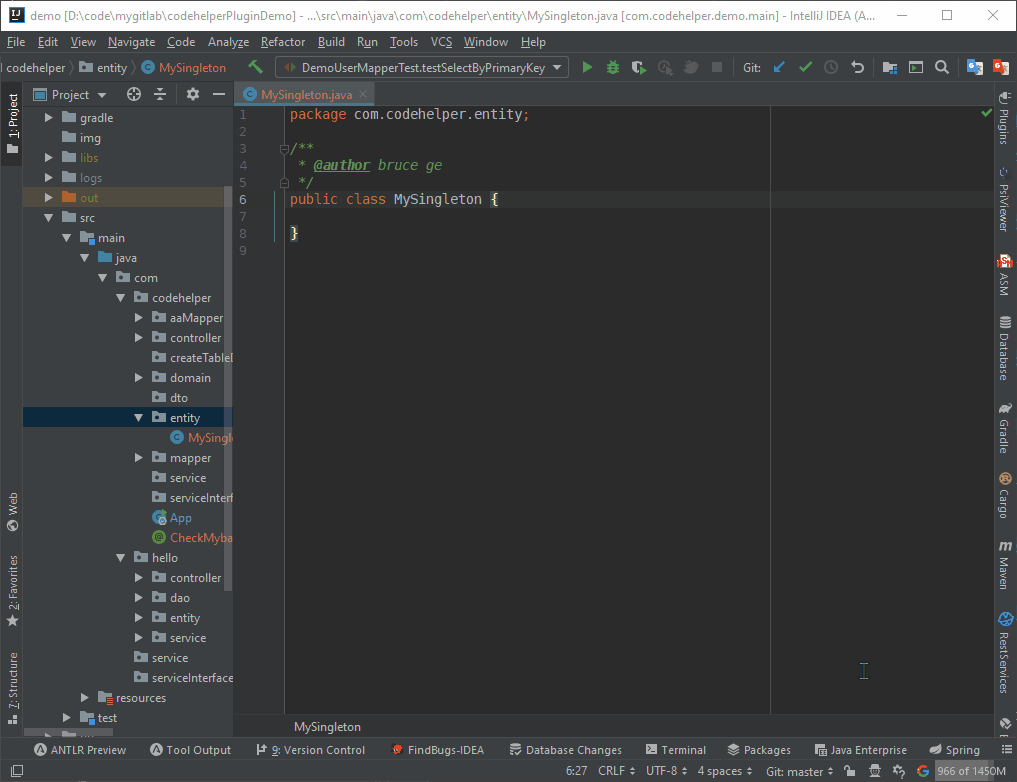This screenshot has height=782, width=1017.
Task: Collapse the codehelper entity package
Action: (138, 418)
